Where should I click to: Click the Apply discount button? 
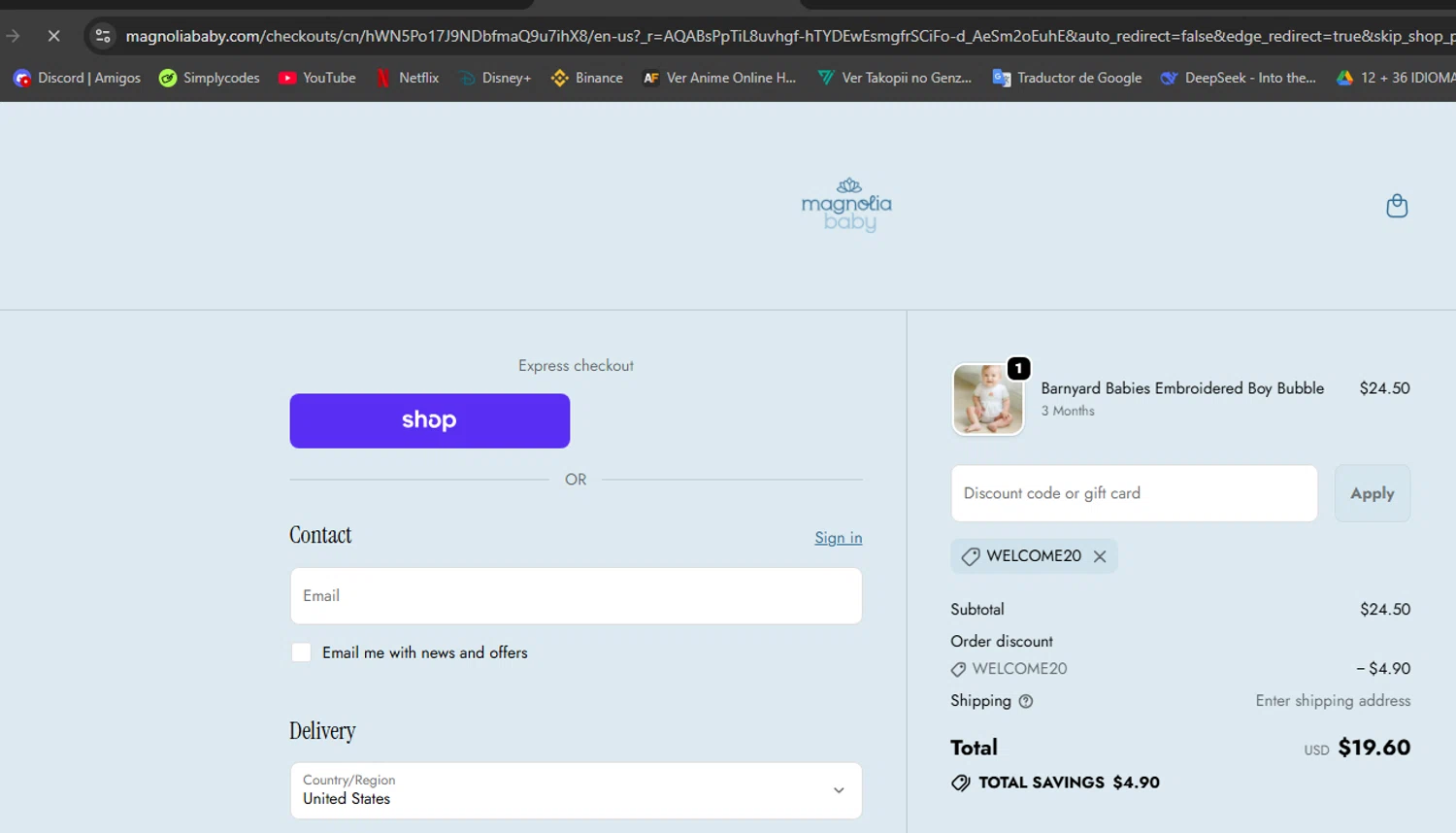(1373, 493)
